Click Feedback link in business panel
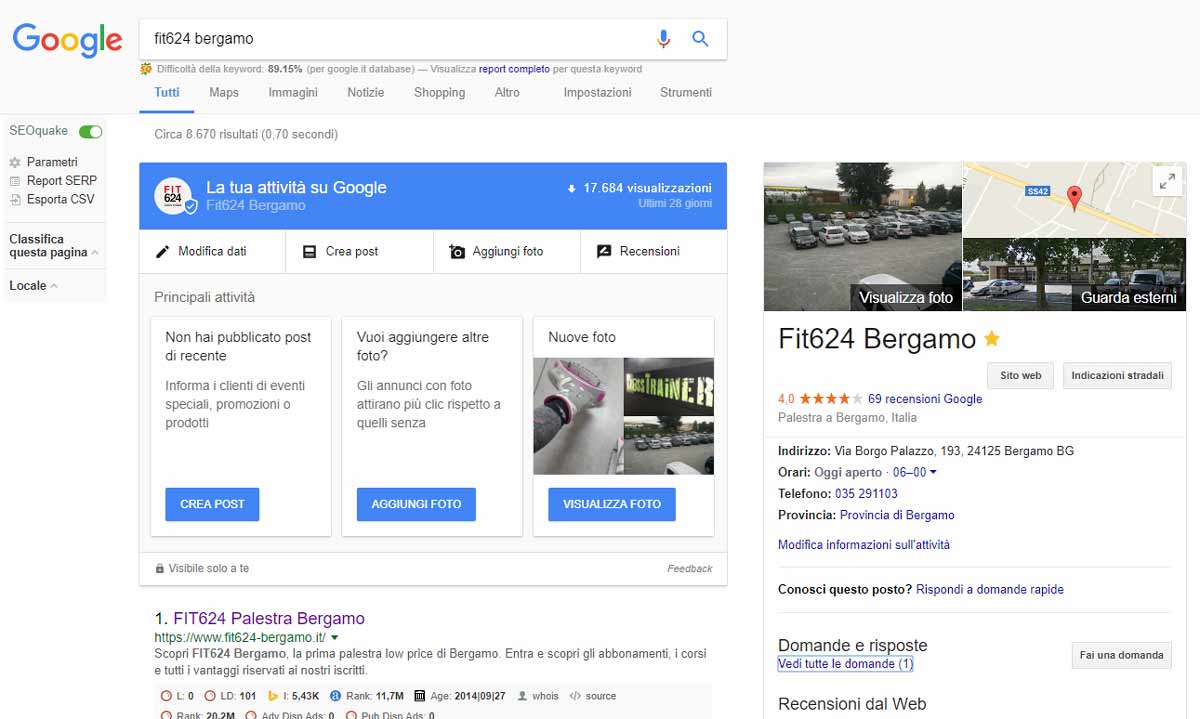Viewport: 1200px width, 719px height. pos(690,568)
